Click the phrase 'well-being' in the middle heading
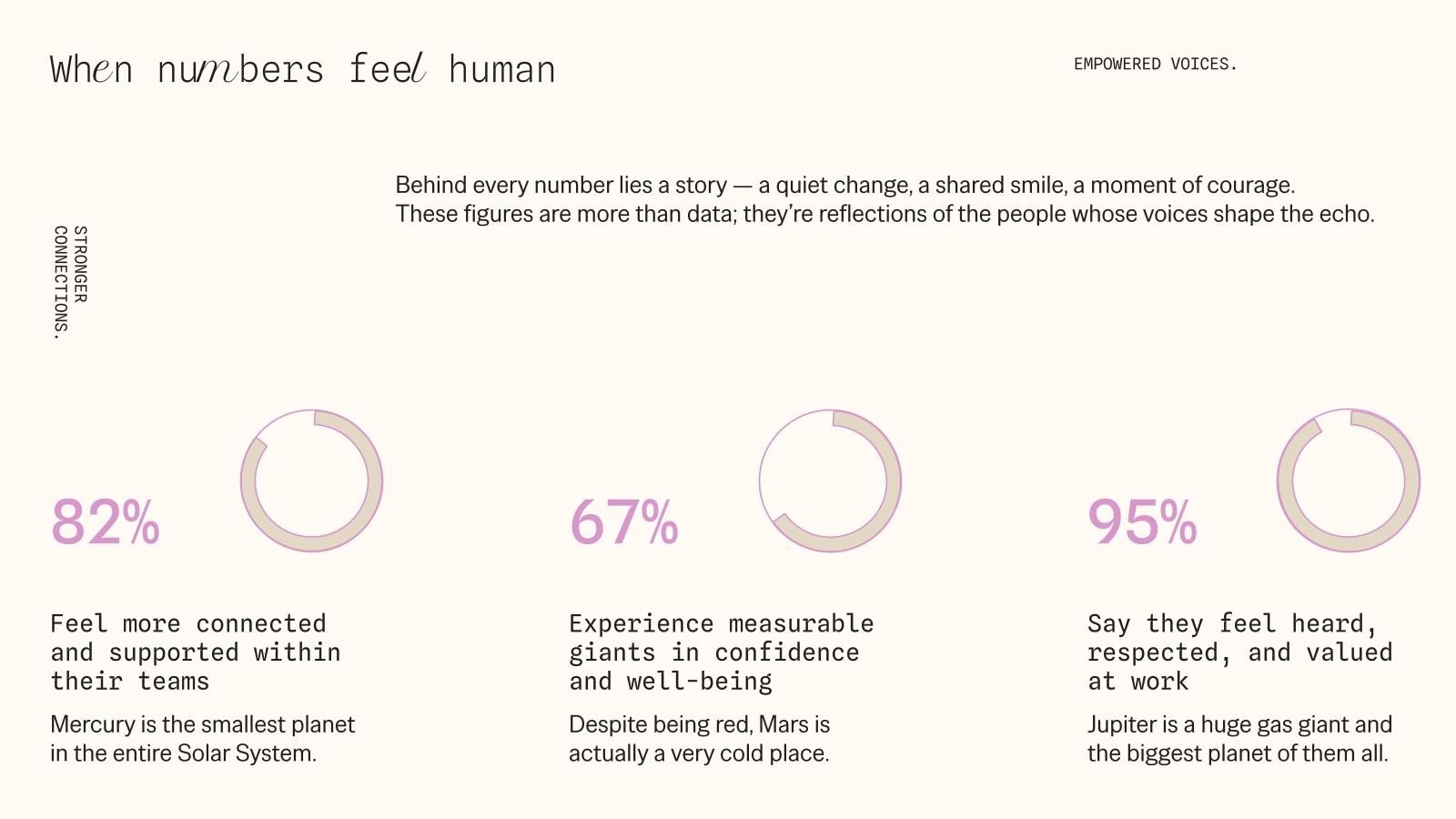The image size is (1456, 819). [699, 681]
